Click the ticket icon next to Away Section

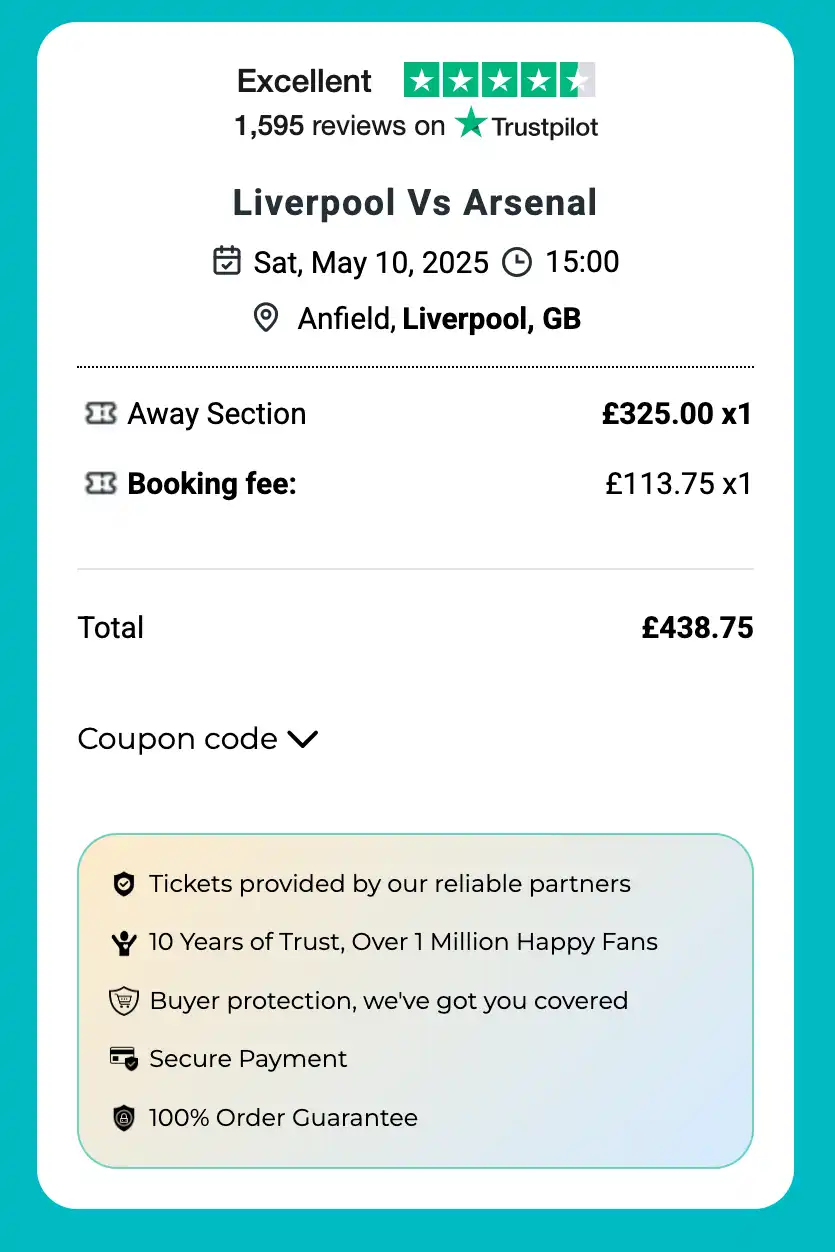click(x=101, y=413)
